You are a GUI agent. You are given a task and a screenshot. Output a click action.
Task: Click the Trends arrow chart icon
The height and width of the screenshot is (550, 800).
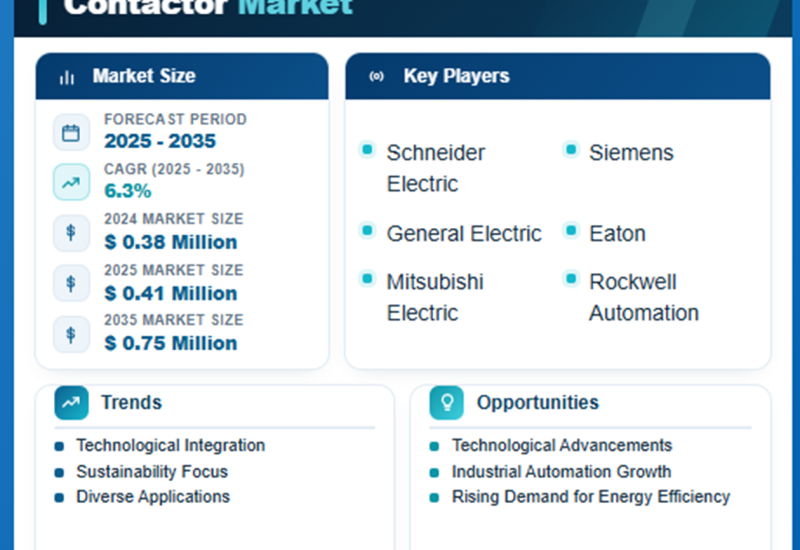71,403
